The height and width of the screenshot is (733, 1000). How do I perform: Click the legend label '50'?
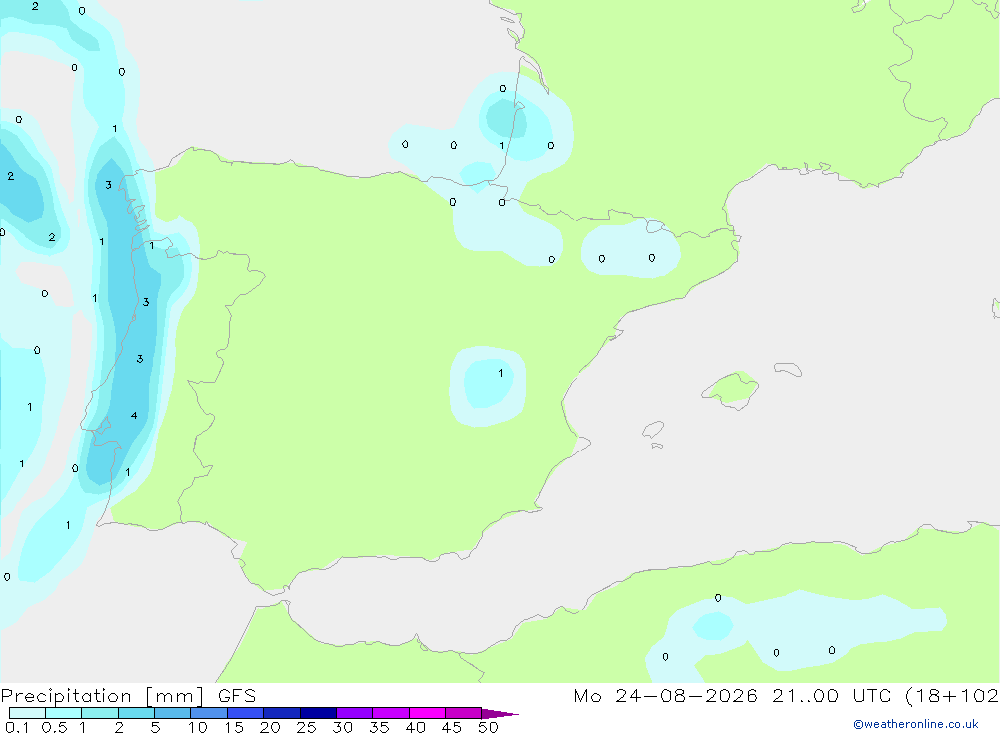pos(488,727)
